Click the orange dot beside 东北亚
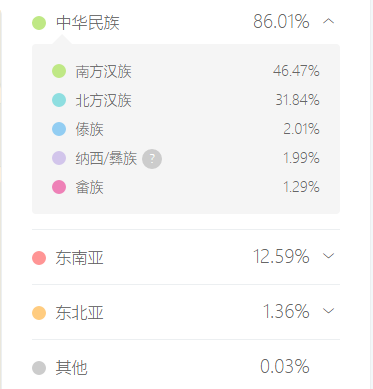 (x=39, y=313)
